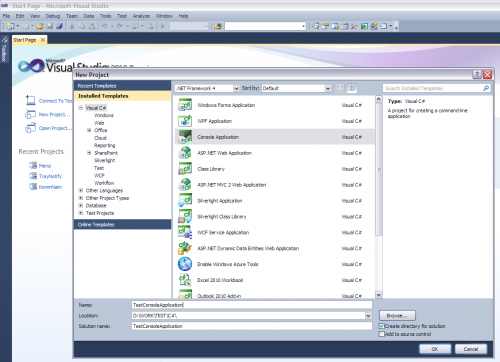Switch to the Recent Templates section
The image size is (500, 362).
click(x=122, y=86)
